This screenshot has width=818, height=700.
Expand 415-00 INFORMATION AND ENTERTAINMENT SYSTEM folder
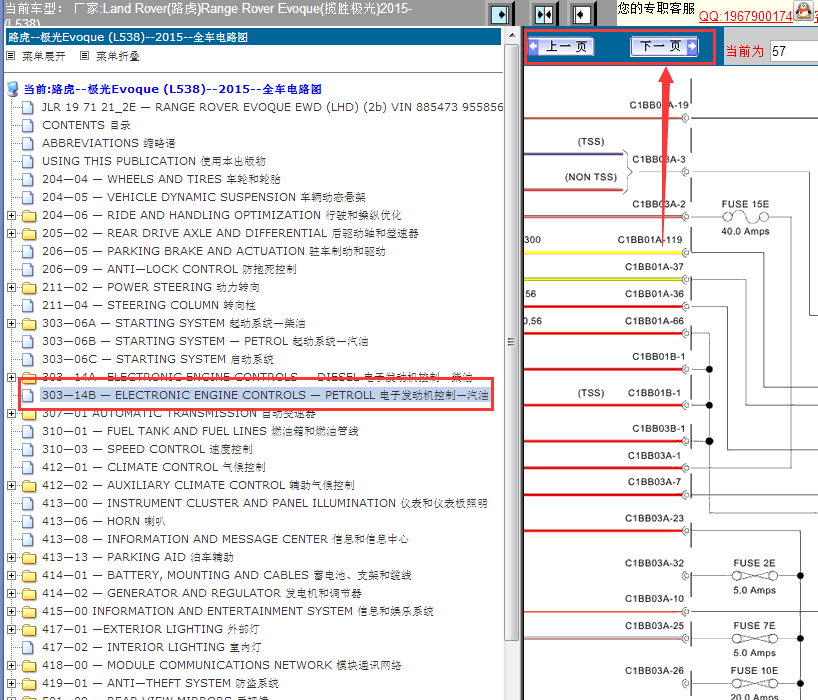coord(11,611)
